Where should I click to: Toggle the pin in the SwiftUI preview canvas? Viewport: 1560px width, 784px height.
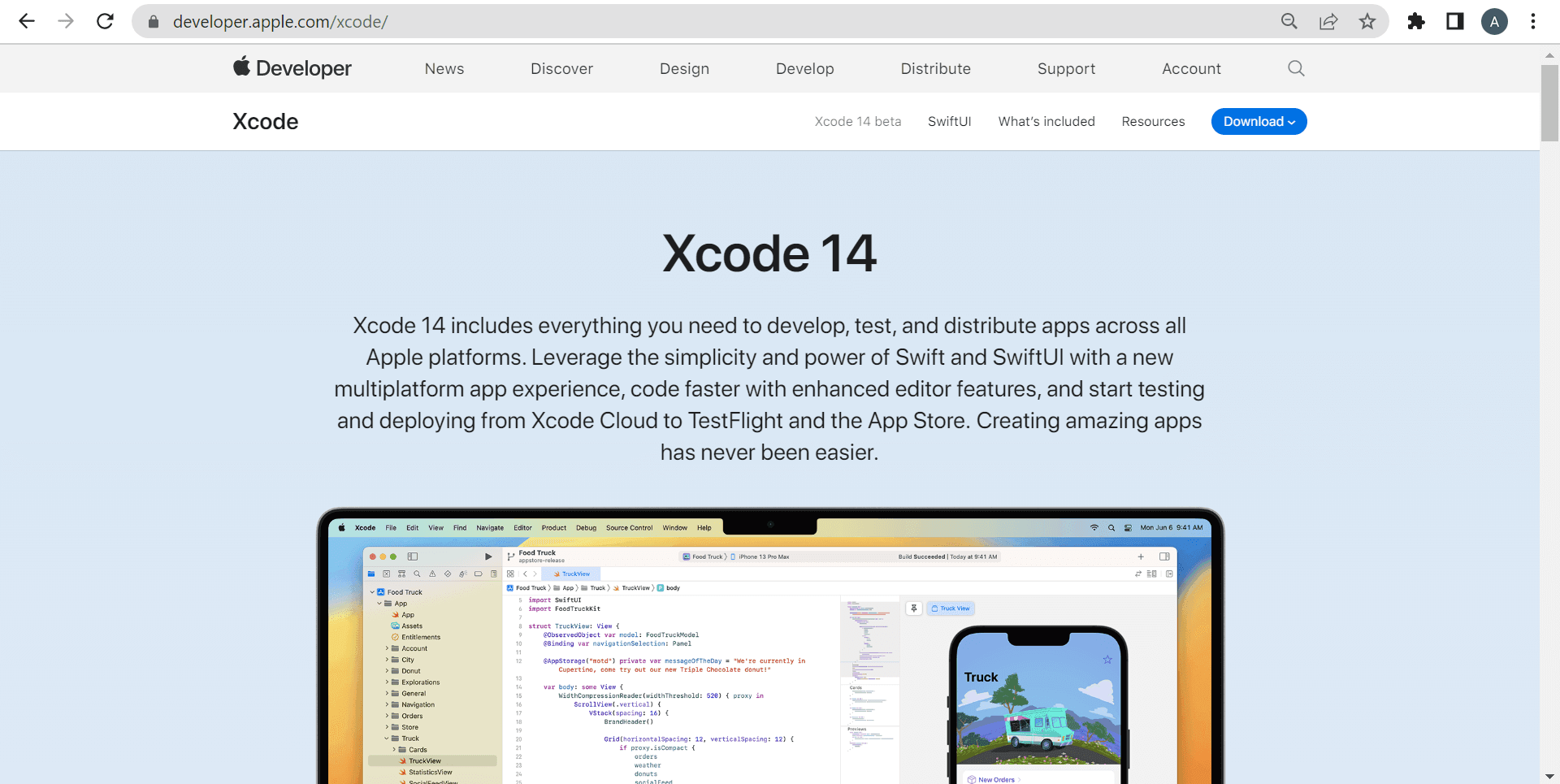pyautogui.click(x=914, y=608)
